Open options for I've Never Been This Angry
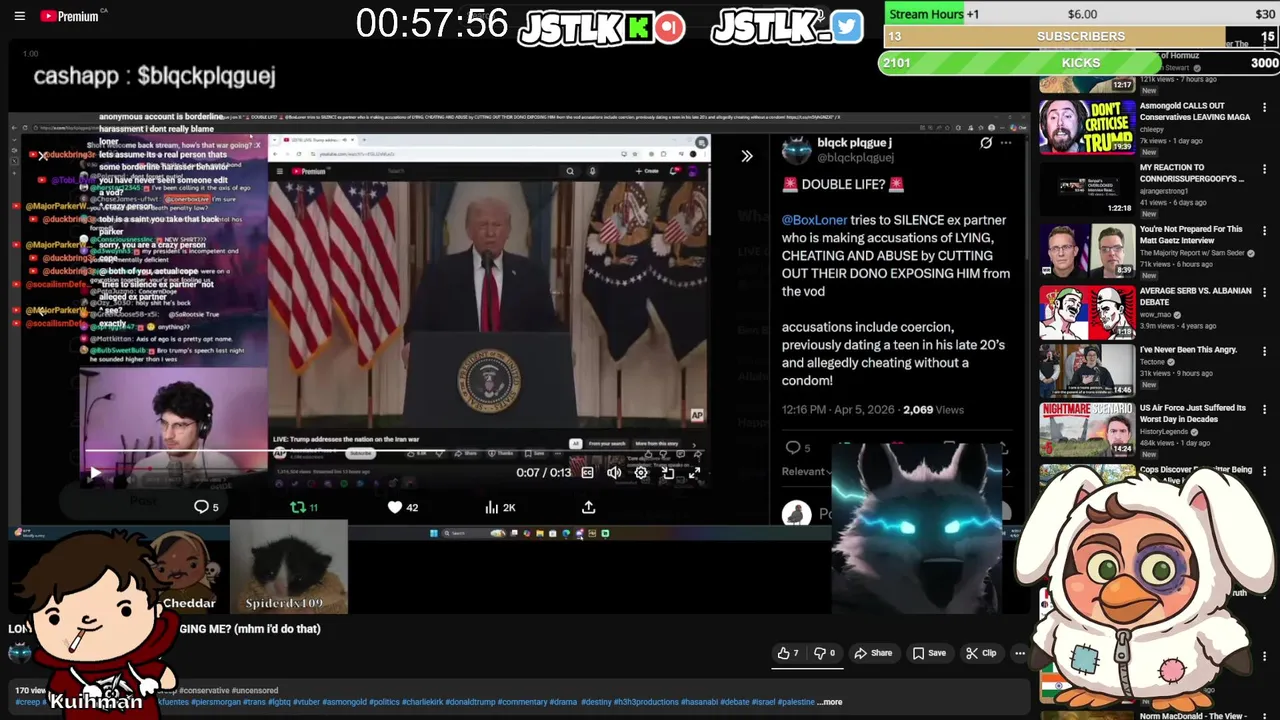The image size is (1280, 720). pos(1264,352)
